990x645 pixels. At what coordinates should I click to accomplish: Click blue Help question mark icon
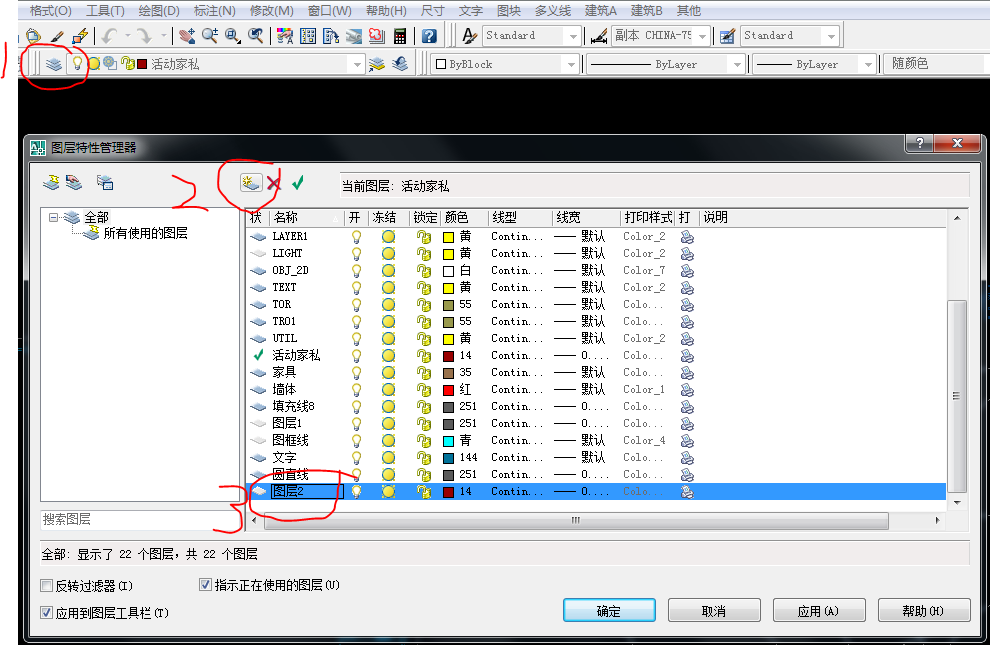429,36
